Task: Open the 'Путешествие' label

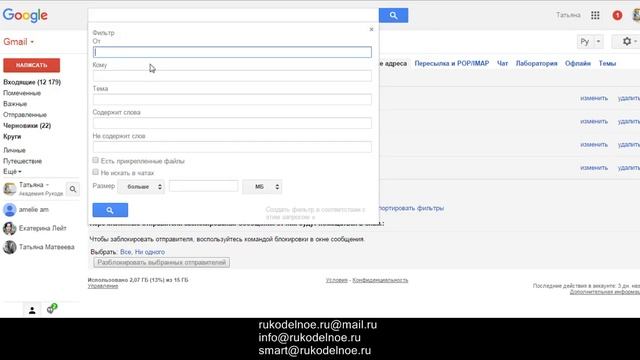Action: click(22, 161)
